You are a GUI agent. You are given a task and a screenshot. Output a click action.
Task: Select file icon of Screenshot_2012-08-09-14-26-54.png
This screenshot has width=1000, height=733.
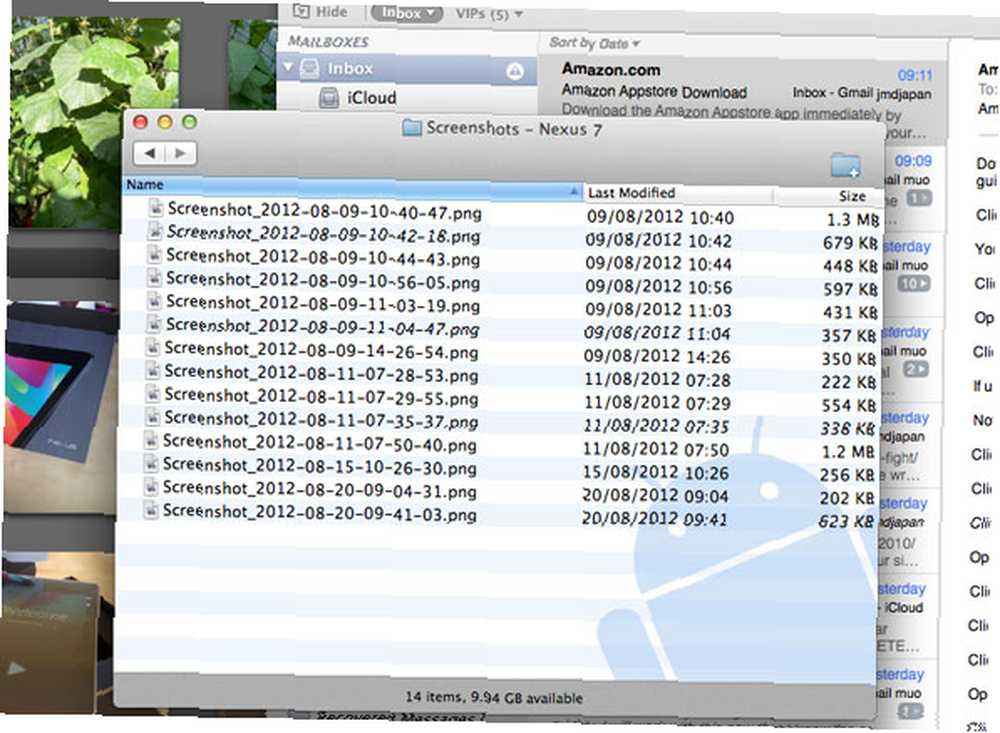(x=152, y=348)
